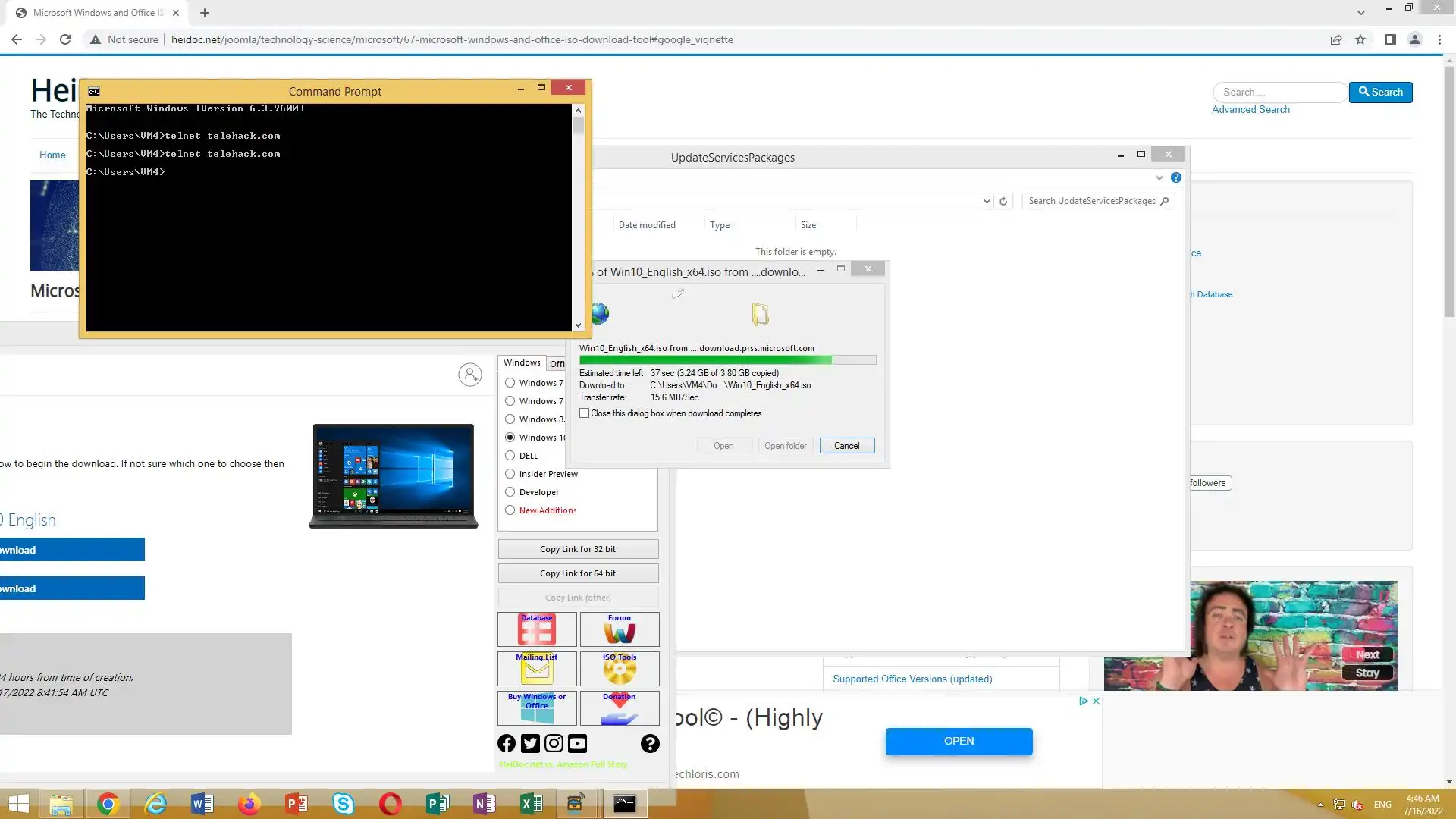Click the Forum icon tile
This screenshot has width=1456, height=819.
(x=619, y=629)
